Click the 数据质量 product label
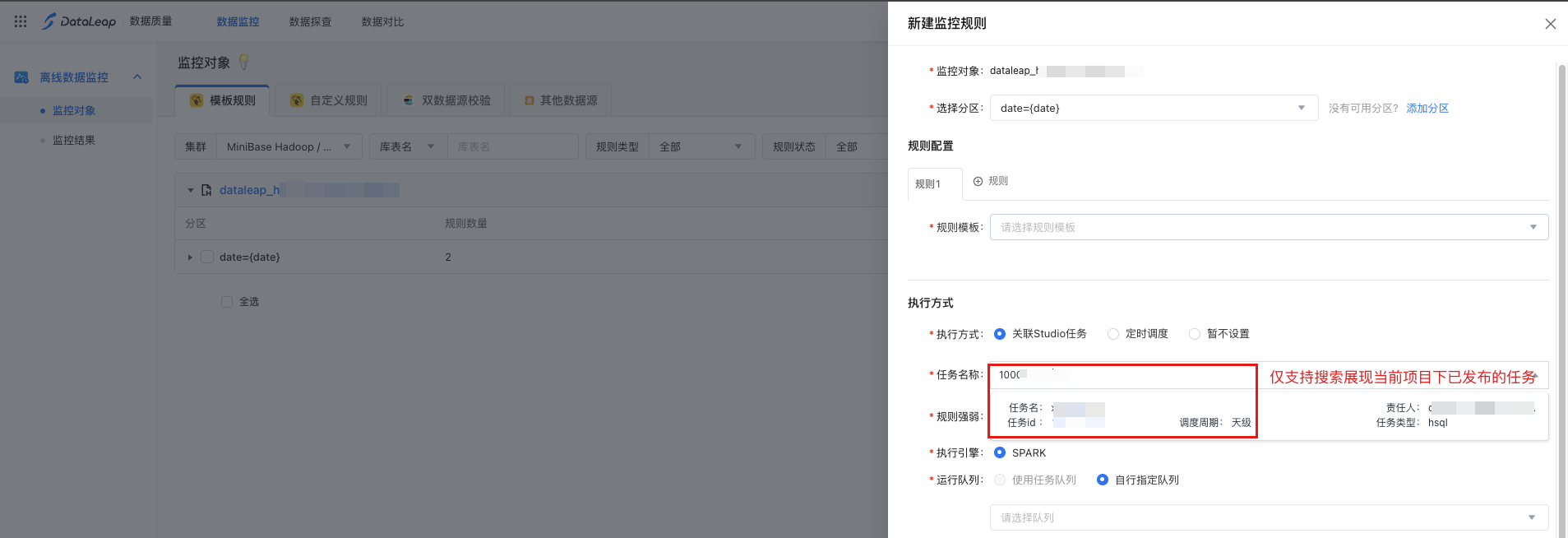 [151, 21]
